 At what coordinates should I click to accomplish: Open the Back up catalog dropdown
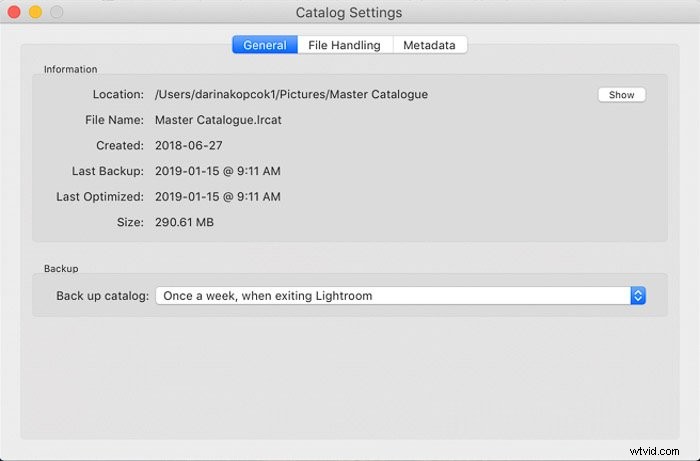coord(400,296)
